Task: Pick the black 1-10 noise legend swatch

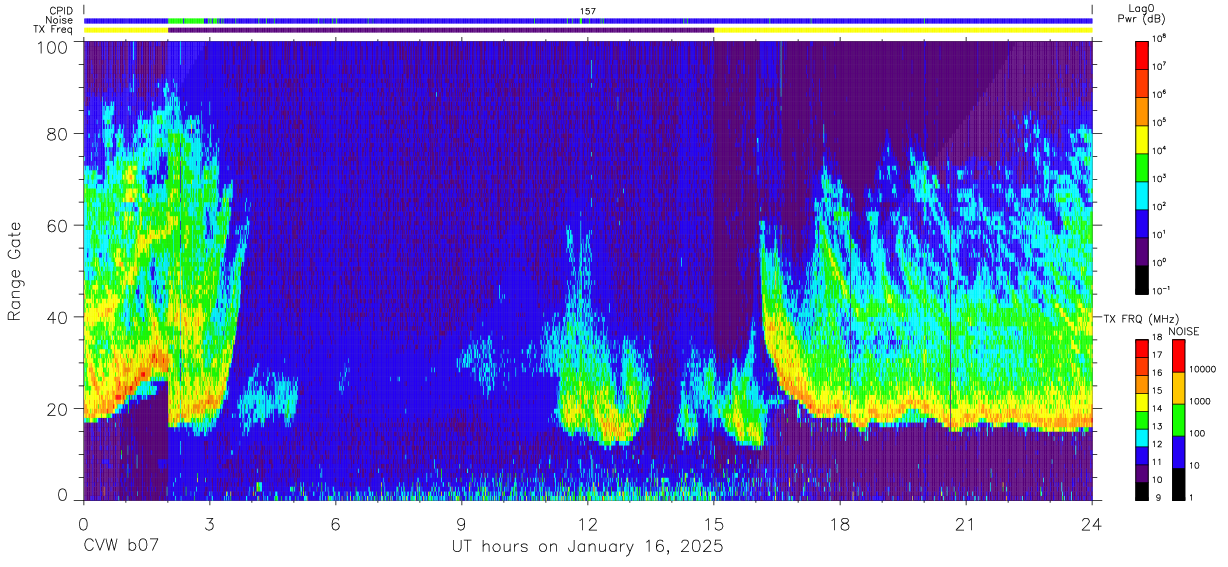Action: click(1179, 483)
